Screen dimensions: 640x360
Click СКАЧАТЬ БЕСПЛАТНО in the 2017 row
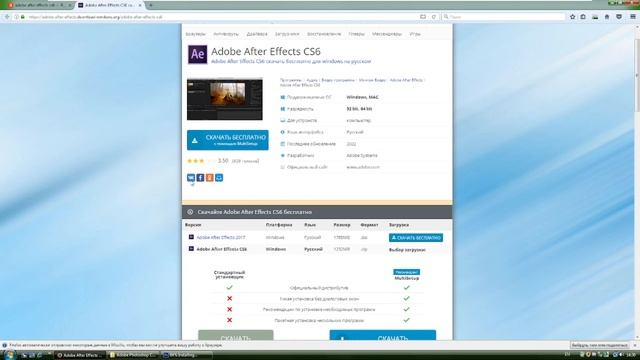point(416,238)
